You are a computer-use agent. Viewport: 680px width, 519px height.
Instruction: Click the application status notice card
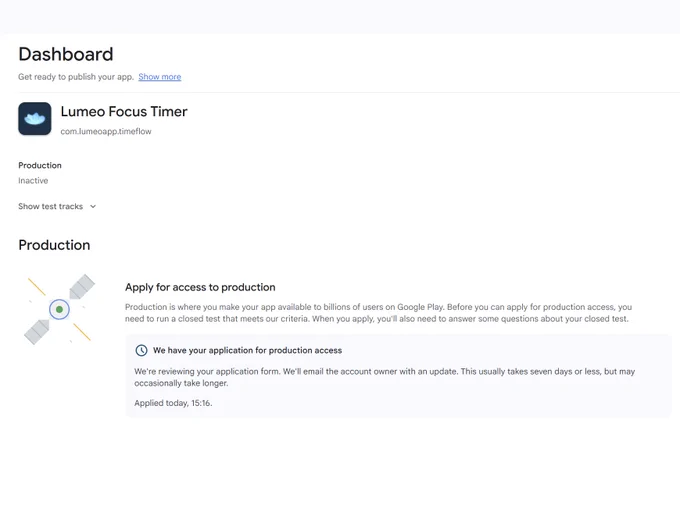click(x=399, y=375)
